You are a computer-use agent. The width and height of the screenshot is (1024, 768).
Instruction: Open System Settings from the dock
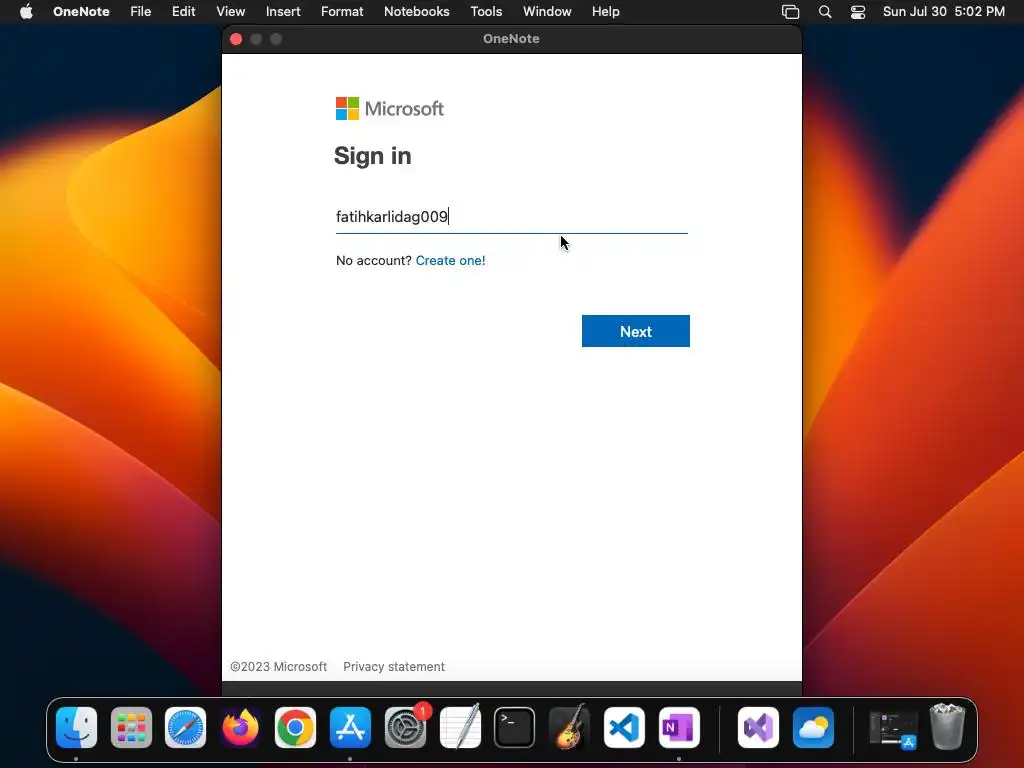coord(405,728)
